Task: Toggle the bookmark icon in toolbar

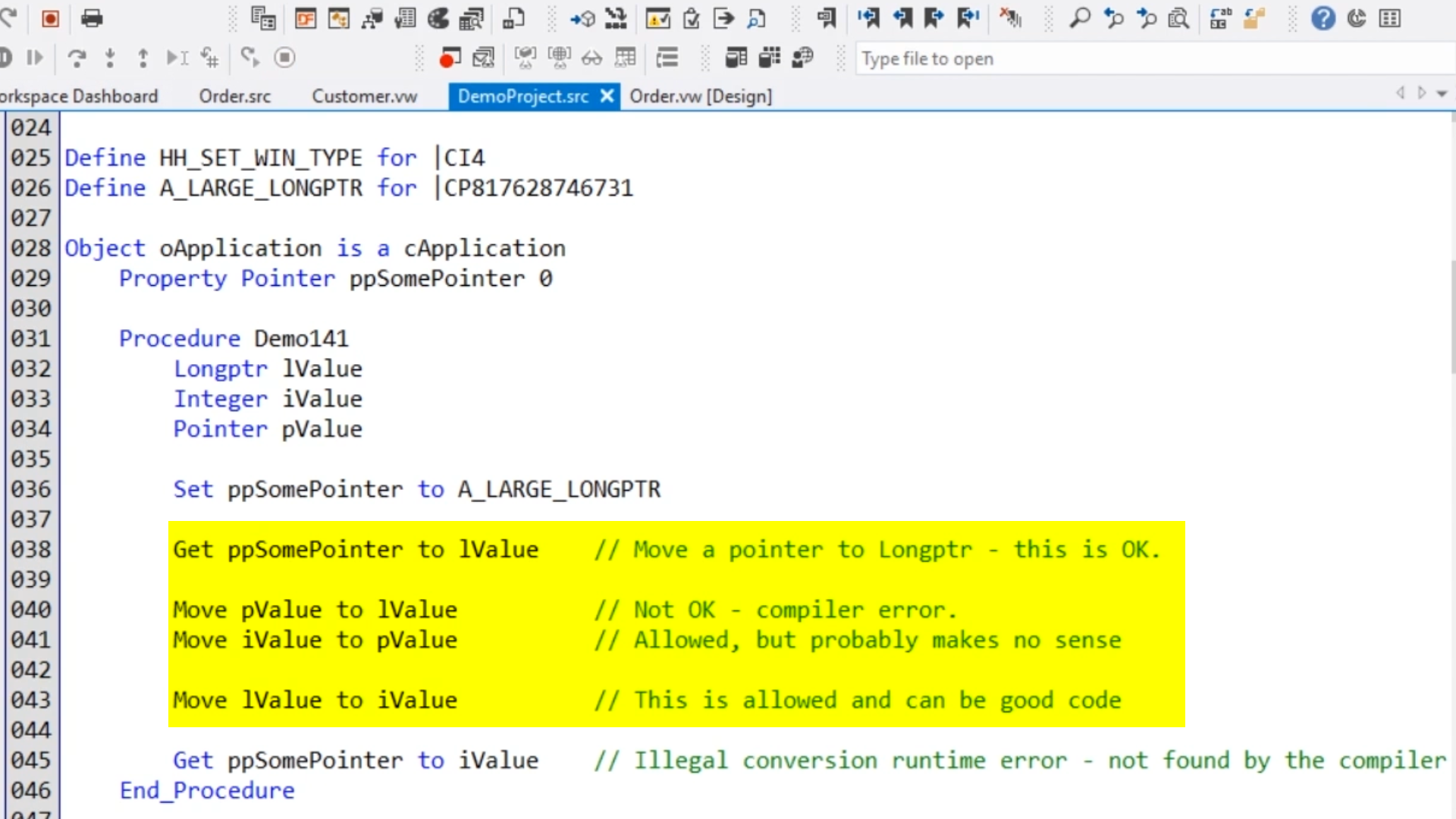Action: pos(826,18)
